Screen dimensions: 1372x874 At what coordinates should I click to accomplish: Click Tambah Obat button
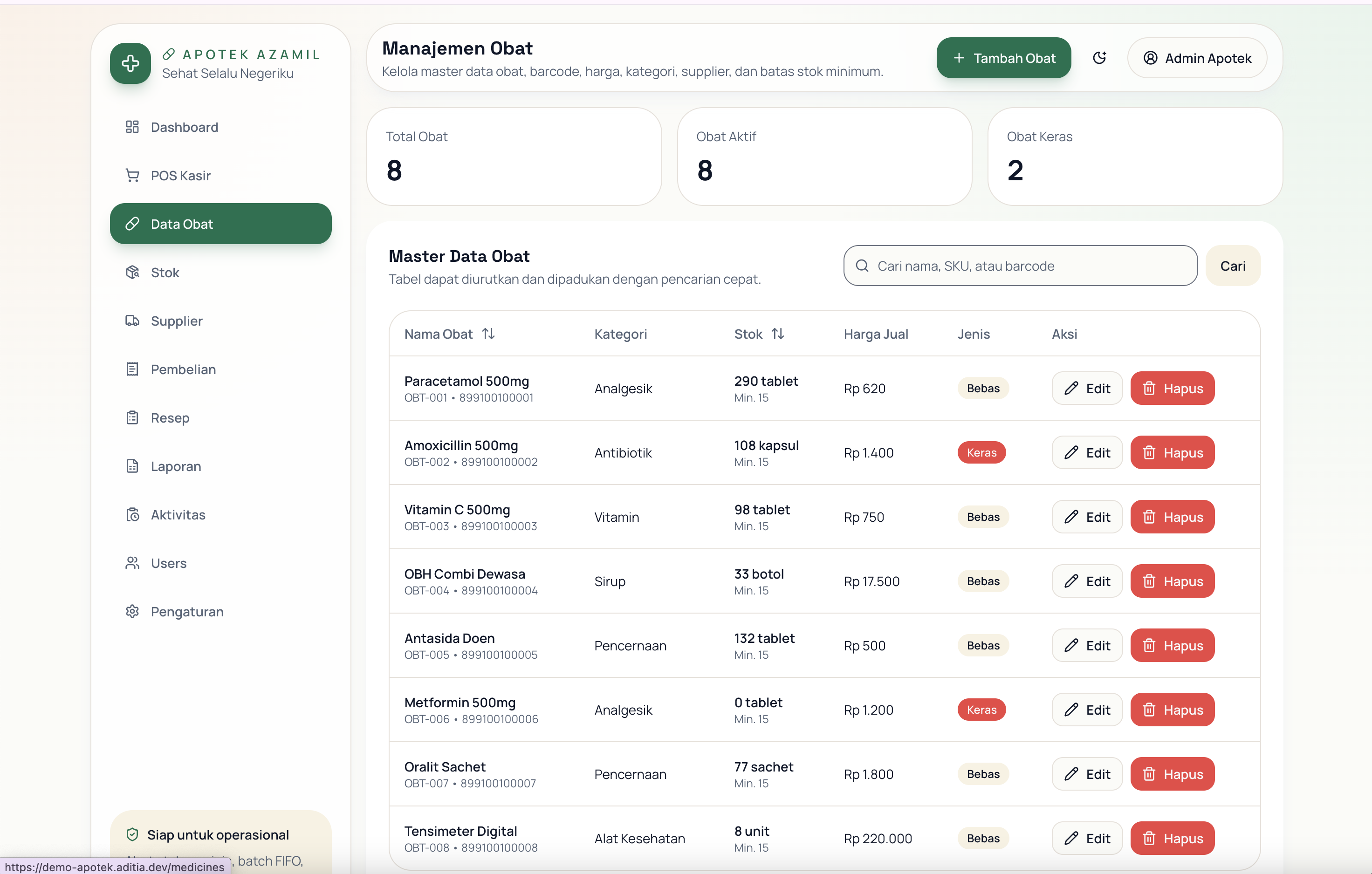[1003, 58]
